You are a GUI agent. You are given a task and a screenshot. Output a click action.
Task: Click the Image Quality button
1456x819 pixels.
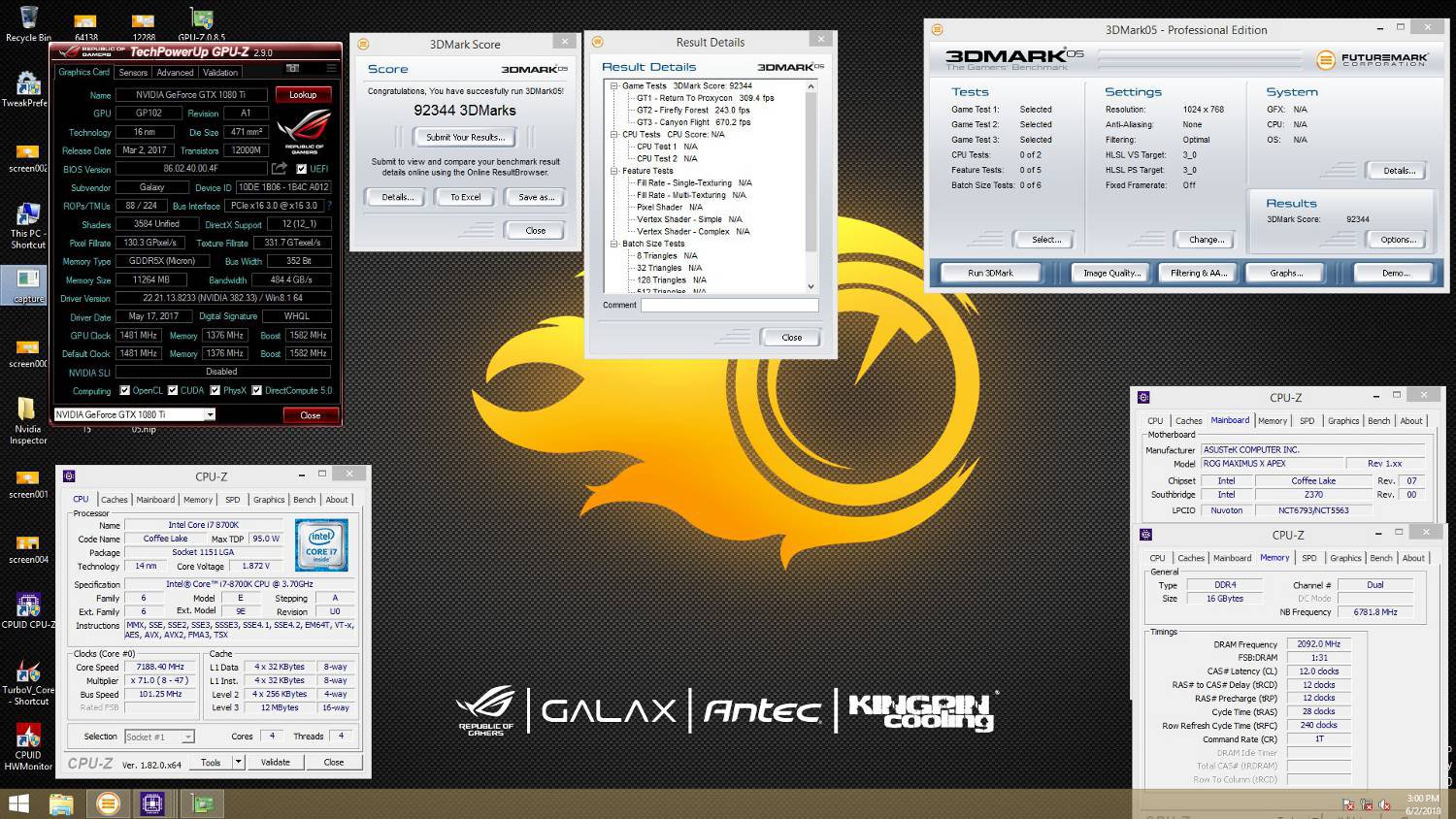1111,274
